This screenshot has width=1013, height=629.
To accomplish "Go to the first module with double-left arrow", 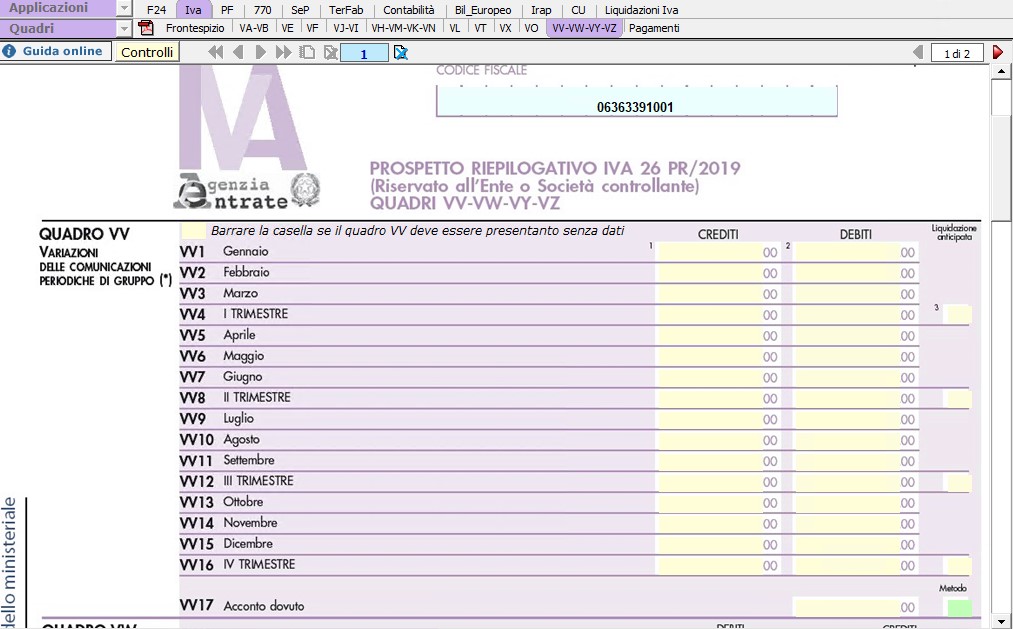I will tap(216, 53).
